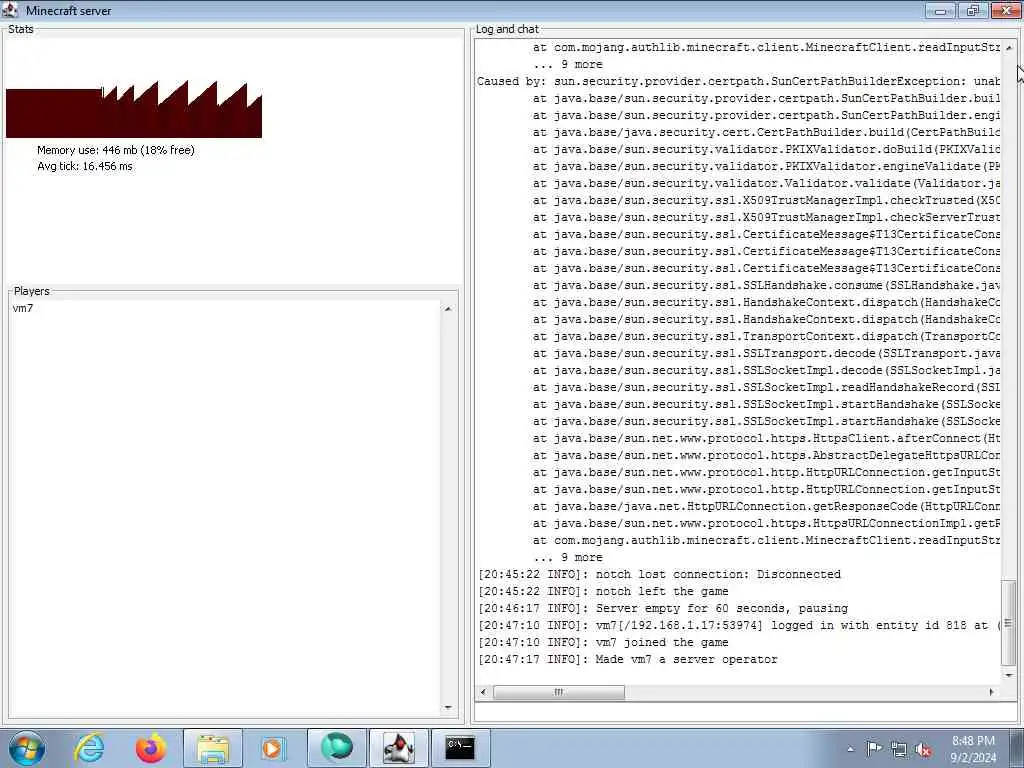Launch Firefox from the taskbar
The width and height of the screenshot is (1024, 768).
pos(151,748)
